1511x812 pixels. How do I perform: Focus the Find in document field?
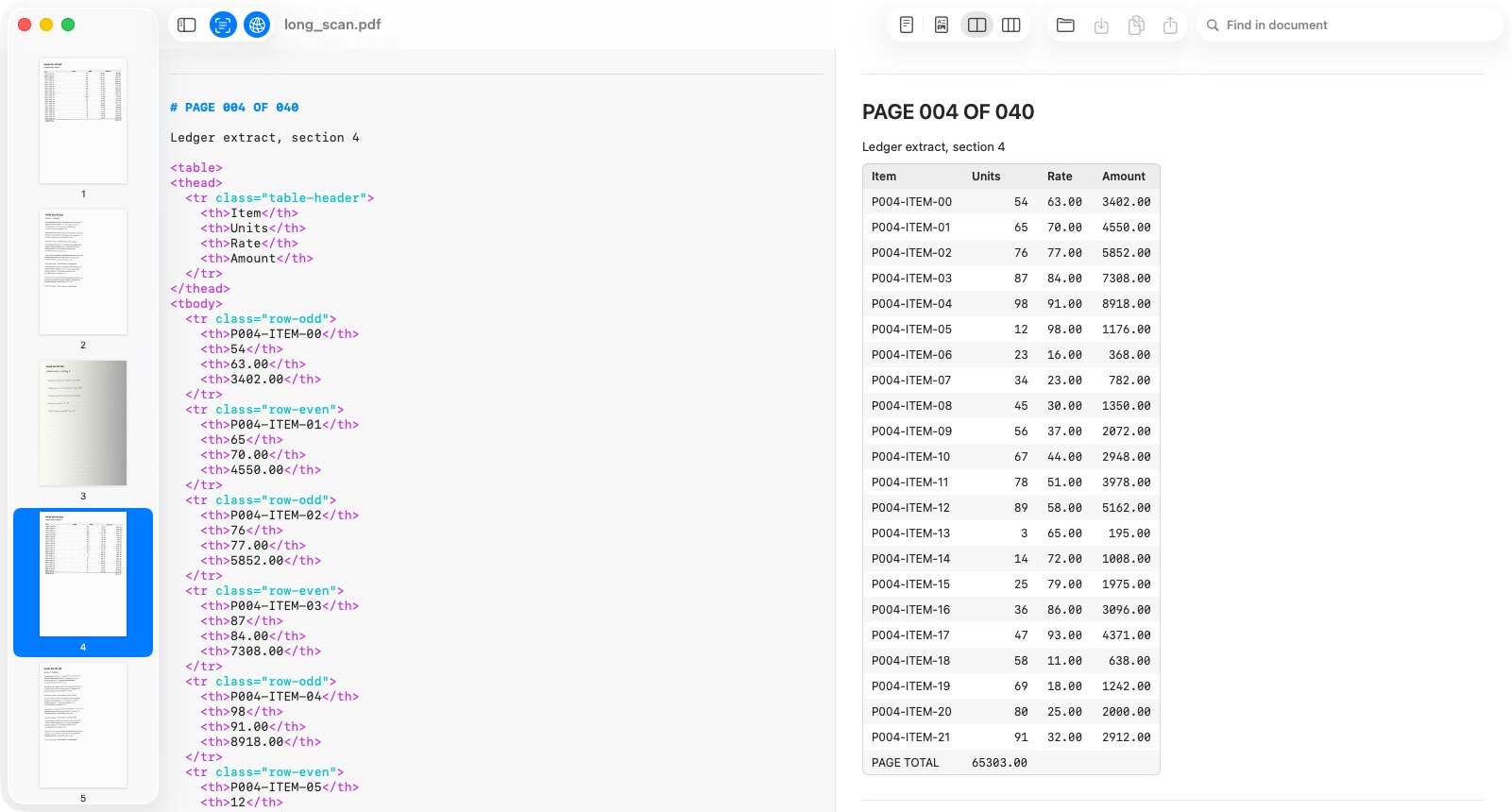(1350, 25)
